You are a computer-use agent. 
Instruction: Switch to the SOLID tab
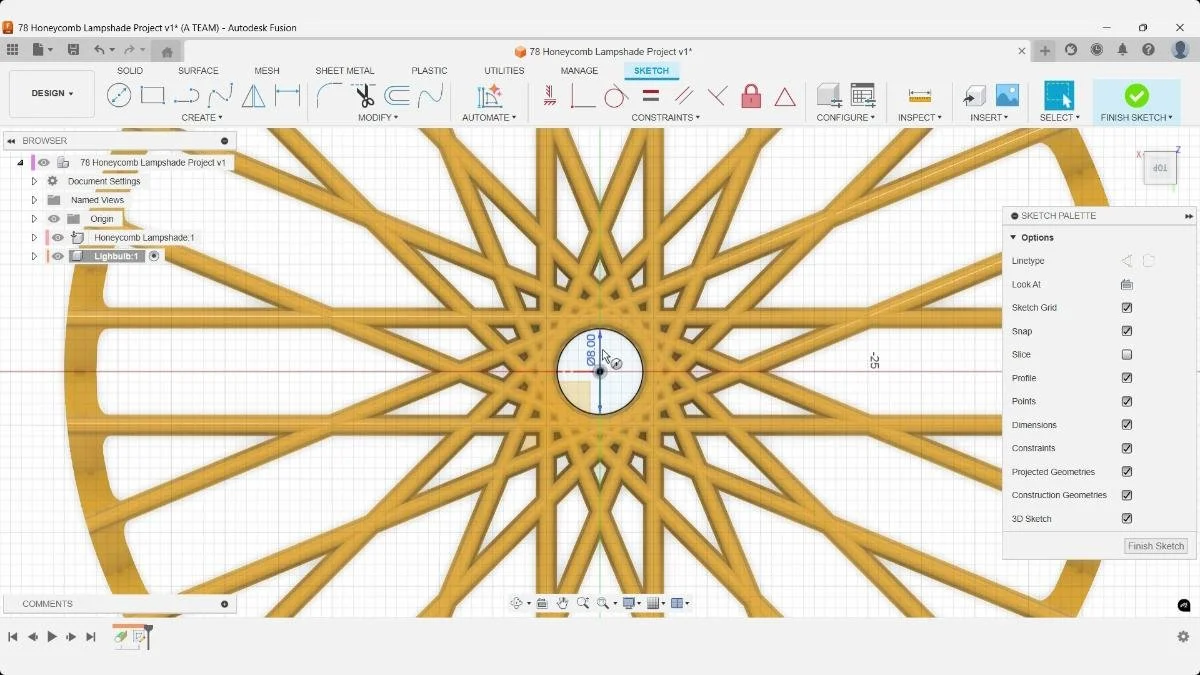click(130, 71)
